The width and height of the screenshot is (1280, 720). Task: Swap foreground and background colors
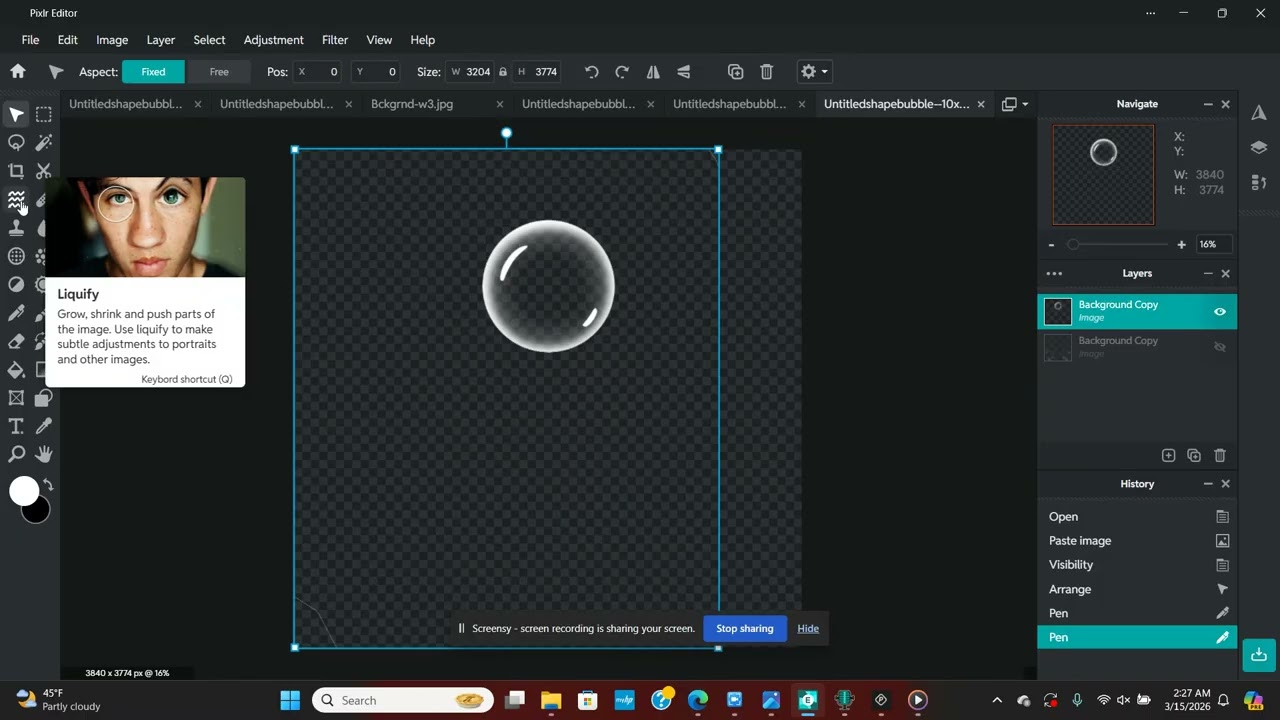tap(47, 485)
